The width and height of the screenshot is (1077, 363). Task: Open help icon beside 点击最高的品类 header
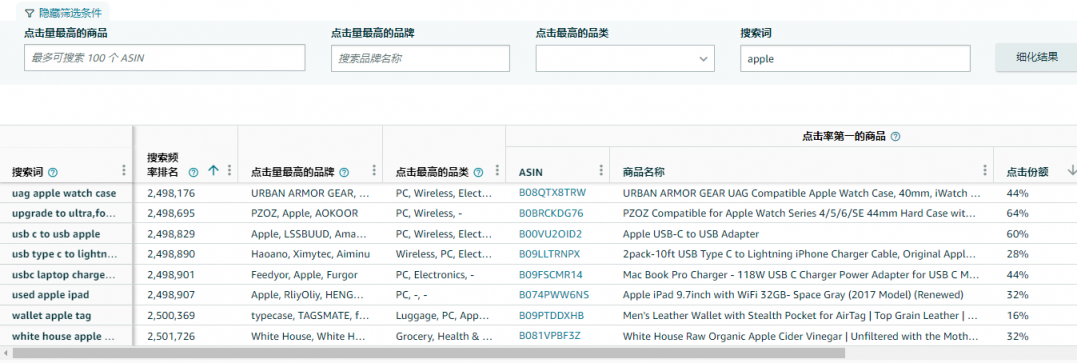(479, 173)
